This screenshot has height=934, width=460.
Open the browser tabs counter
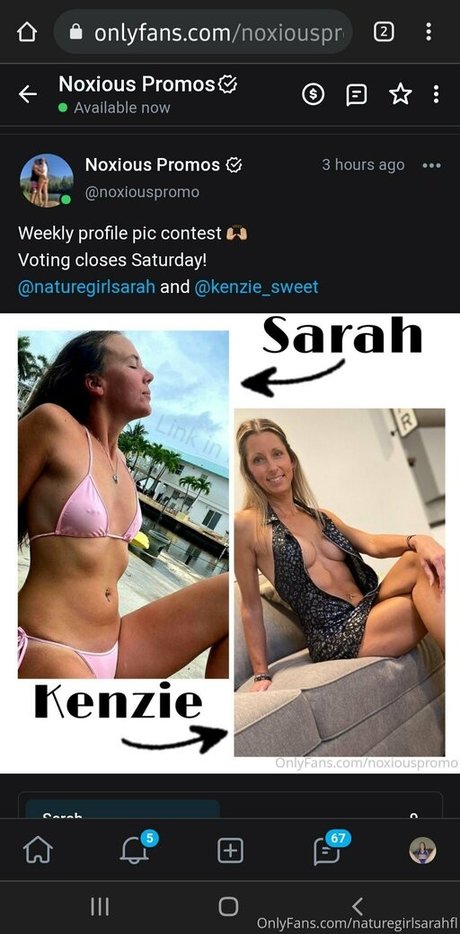[384, 32]
